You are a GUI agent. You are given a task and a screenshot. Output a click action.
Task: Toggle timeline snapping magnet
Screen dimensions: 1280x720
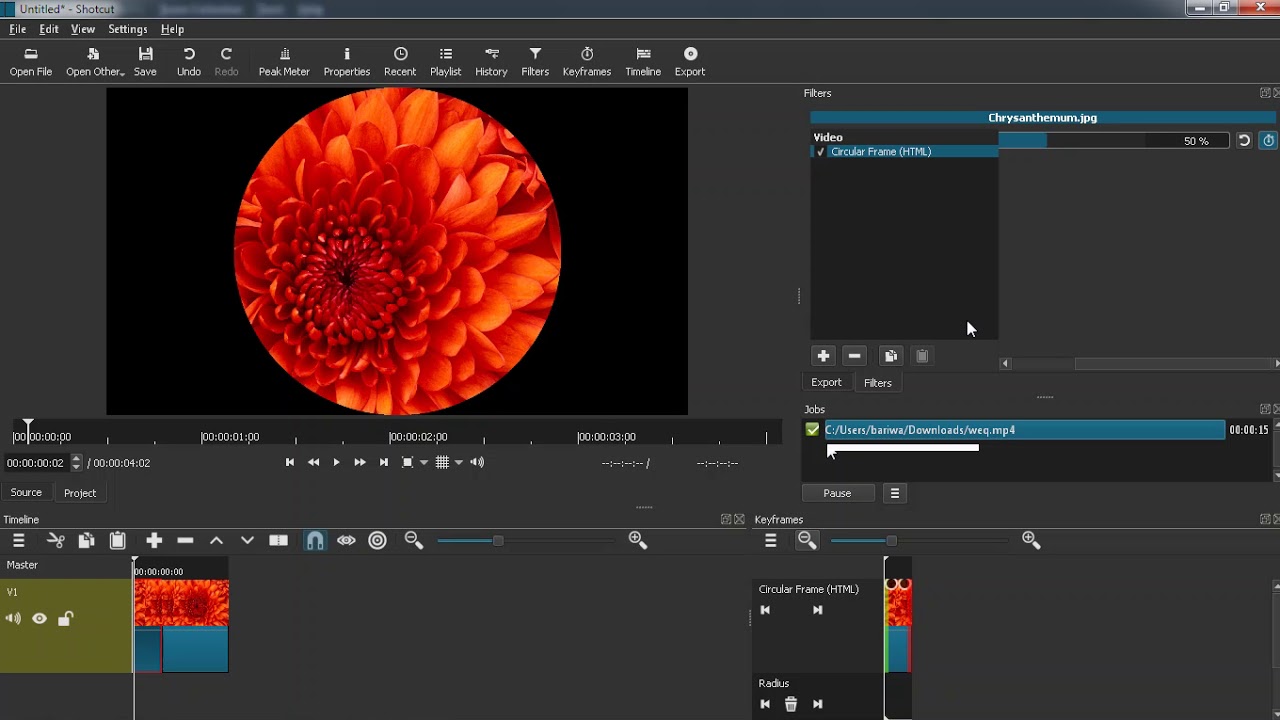click(315, 541)
